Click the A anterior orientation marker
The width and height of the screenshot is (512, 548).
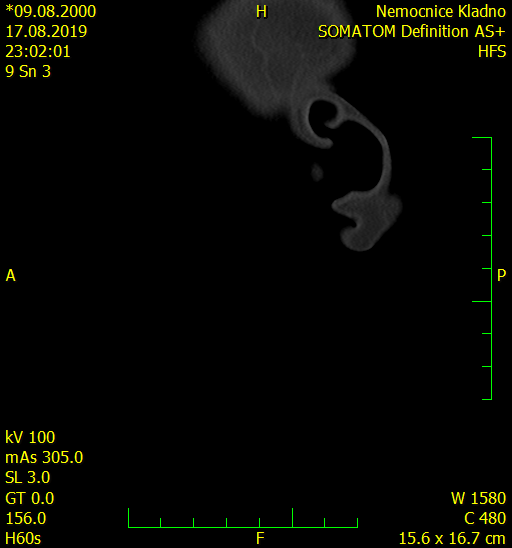pos(10,275)
